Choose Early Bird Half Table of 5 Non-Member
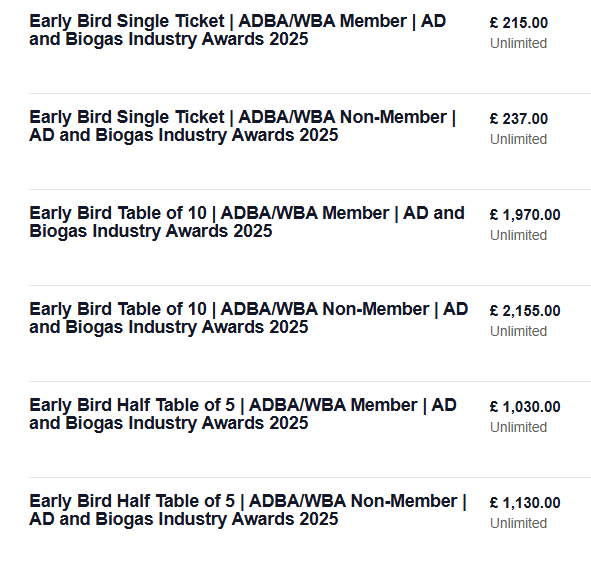The width and height of the screenshot is (591, 565). (x=248, y=510)
